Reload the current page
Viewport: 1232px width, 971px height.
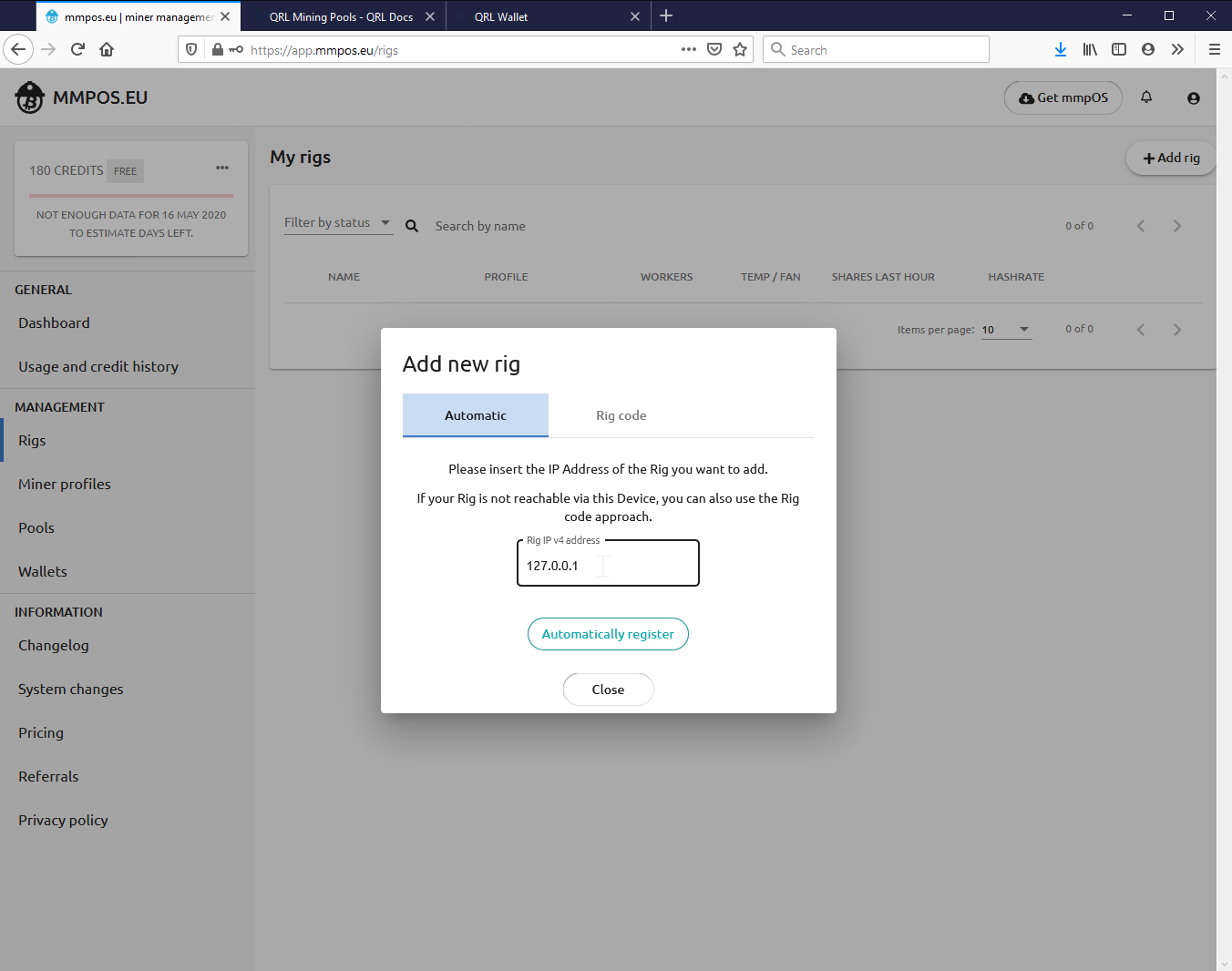tap(77, 49)
